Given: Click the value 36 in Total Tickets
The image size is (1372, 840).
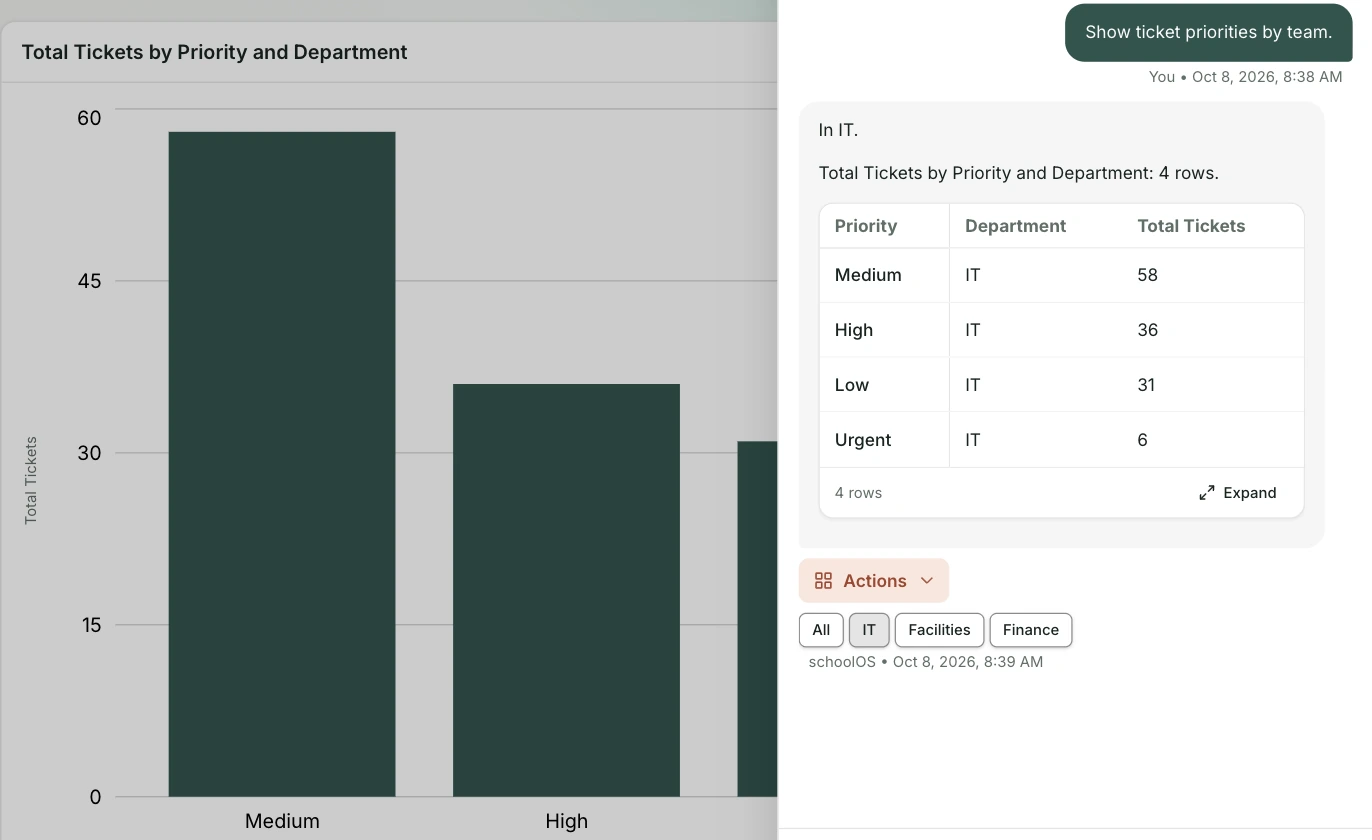Looking at the screenshot, I should pos(1147,330).
